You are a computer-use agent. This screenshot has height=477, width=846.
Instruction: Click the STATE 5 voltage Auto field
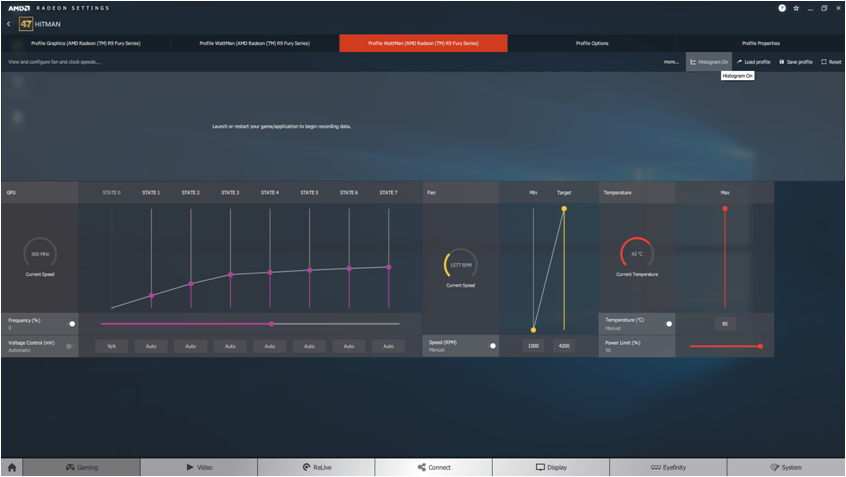click(x=309, y=346)
